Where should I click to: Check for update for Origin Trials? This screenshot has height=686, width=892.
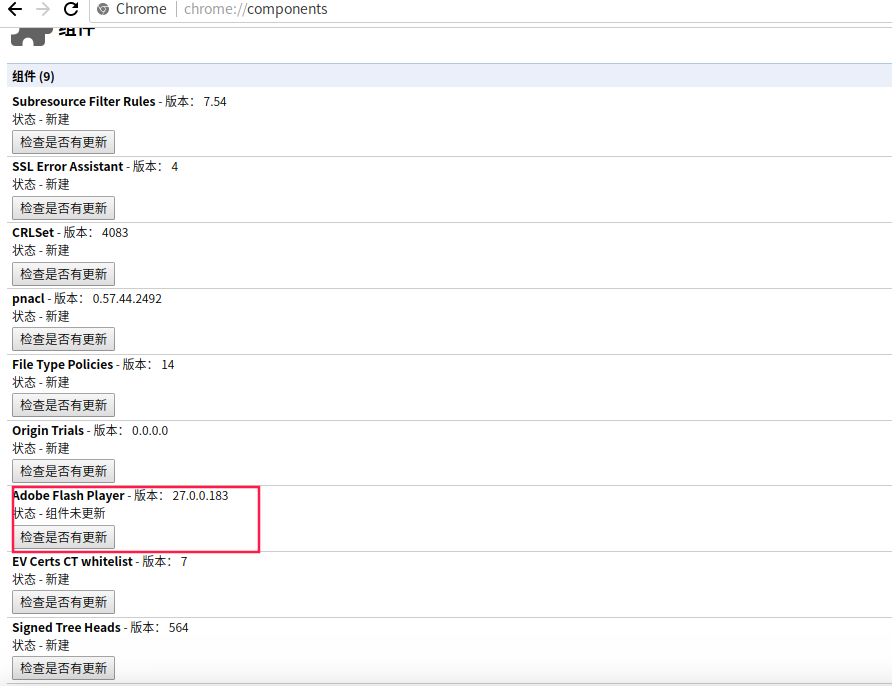coord(63,472)
